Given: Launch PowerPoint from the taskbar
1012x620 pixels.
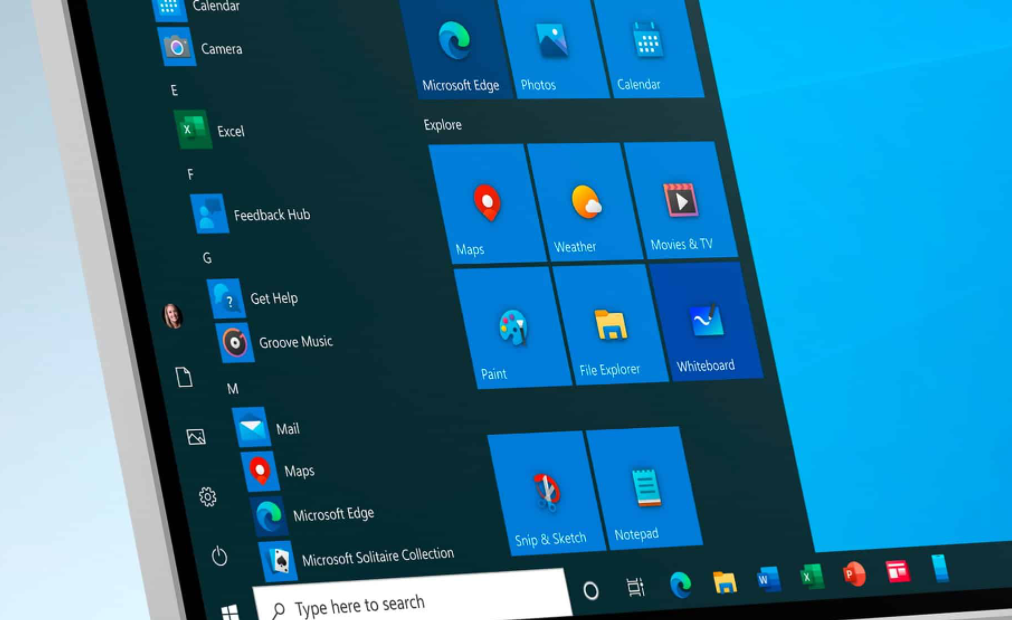Looking at the screenshot, I should point(854,574).
